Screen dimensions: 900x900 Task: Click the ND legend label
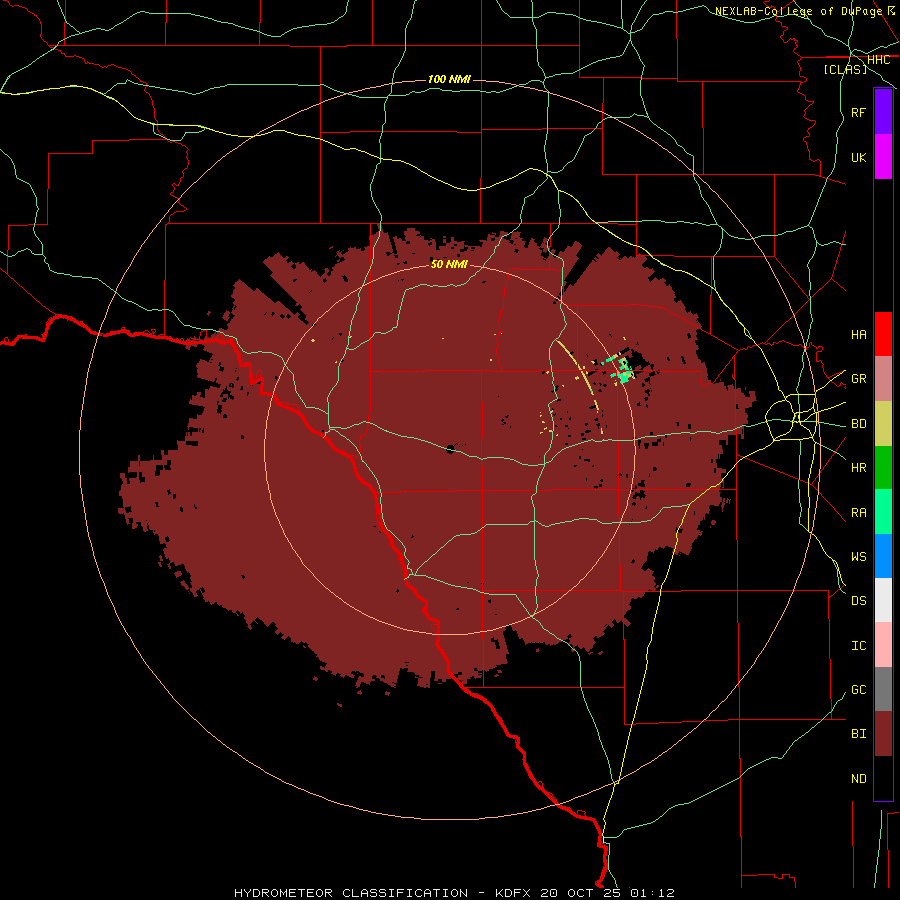pyautogui.click(x=858, y=778)
